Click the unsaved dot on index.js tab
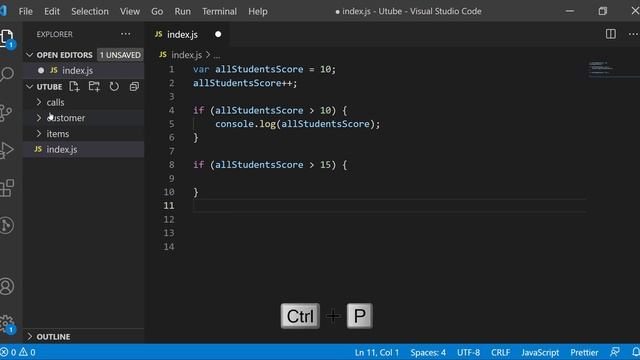Screen dimensions: 640x360 218,34
